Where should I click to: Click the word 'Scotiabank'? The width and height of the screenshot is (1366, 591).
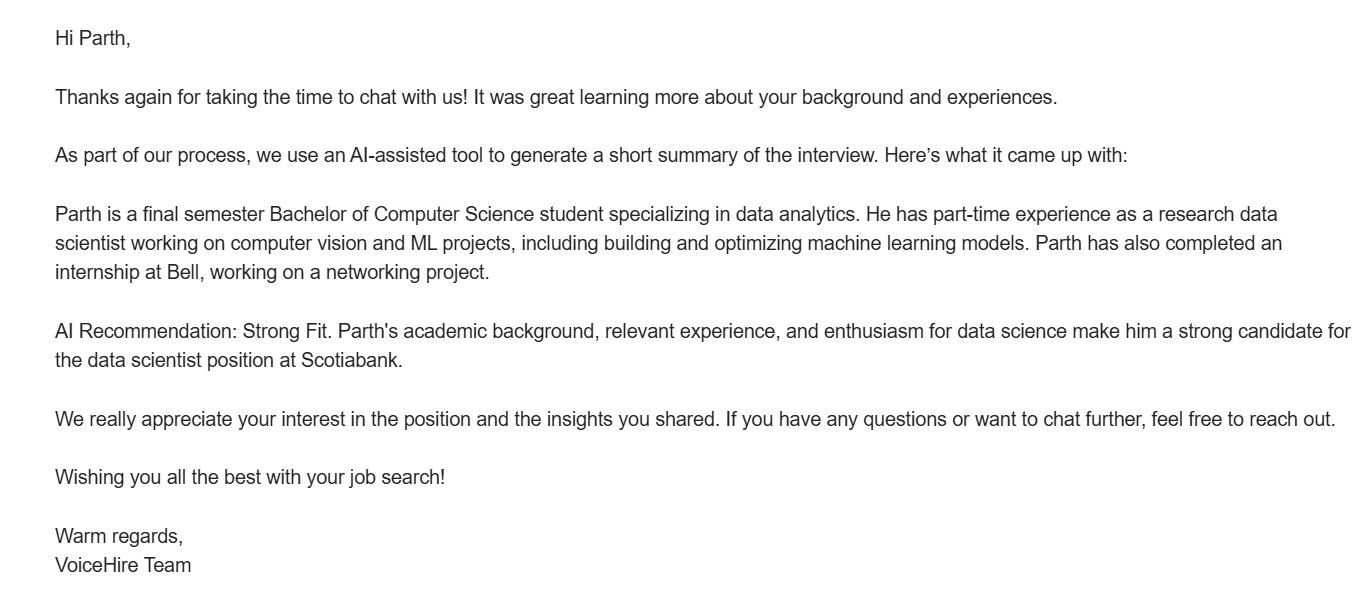(x=350, y=361)
